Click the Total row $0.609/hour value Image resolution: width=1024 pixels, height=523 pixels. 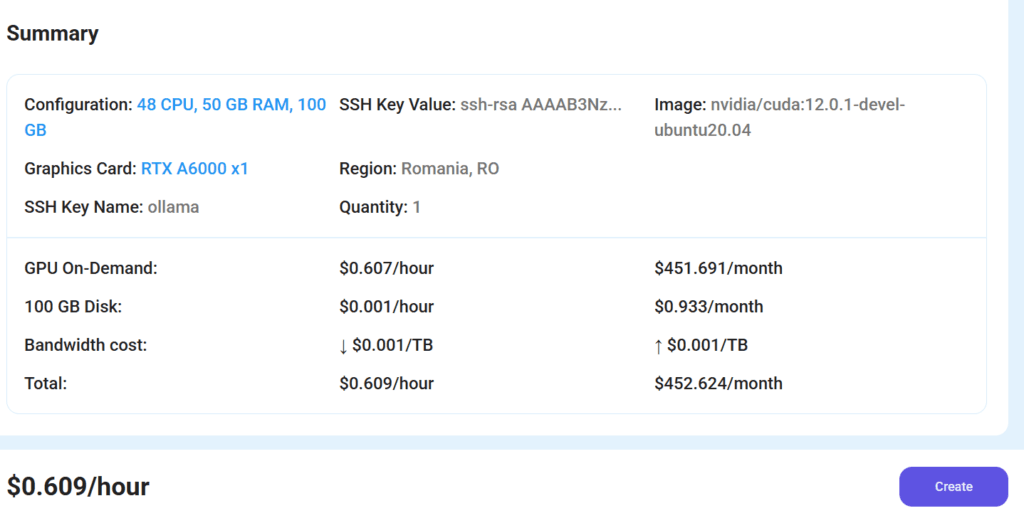click(x=386, y=383)
